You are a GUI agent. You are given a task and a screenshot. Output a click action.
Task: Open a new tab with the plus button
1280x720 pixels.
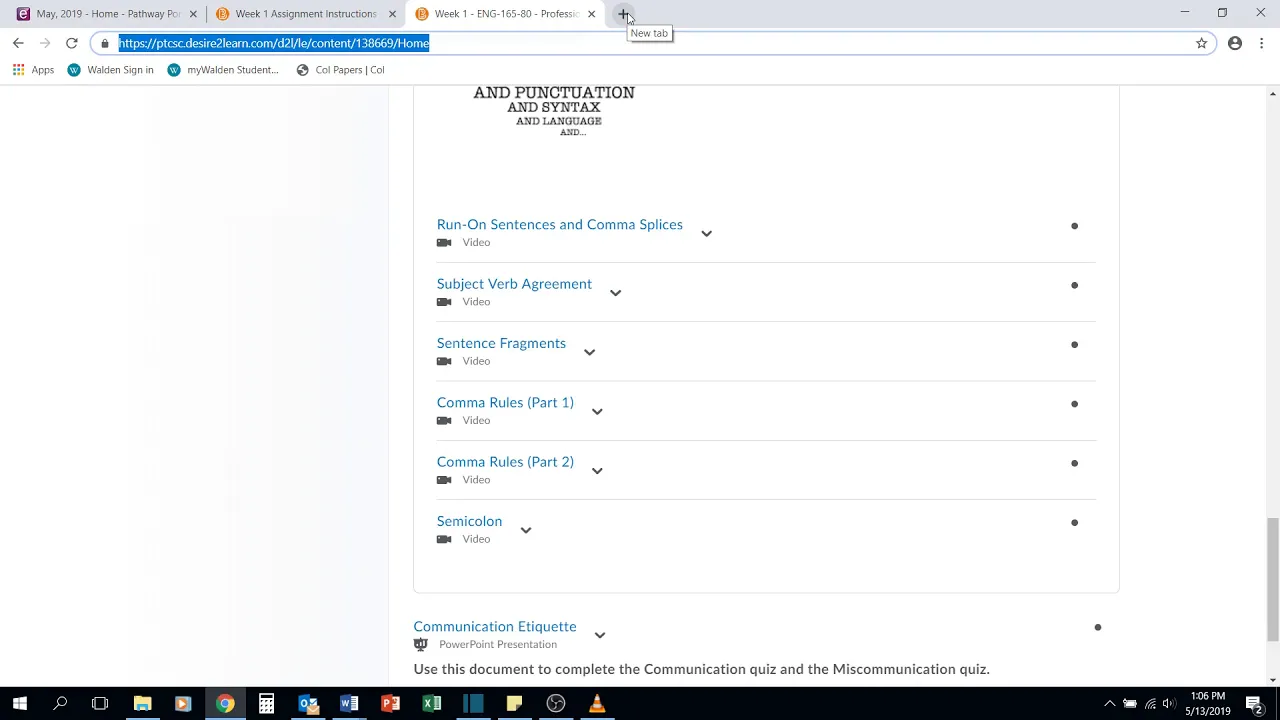click(x=623, y=14)
